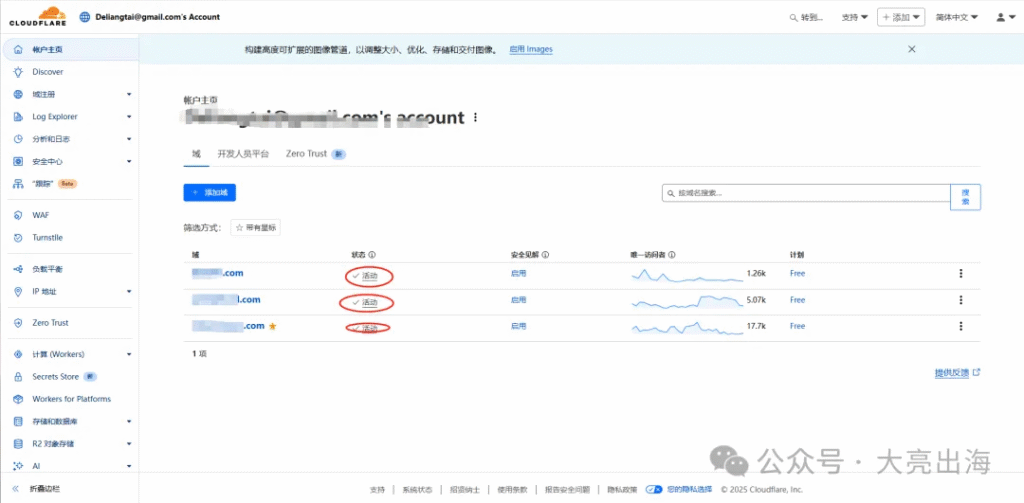The width and height of the screenshot is (1024, 503).
Task: Click the 隐私政策 footer link
Action: tap(622, 489)
